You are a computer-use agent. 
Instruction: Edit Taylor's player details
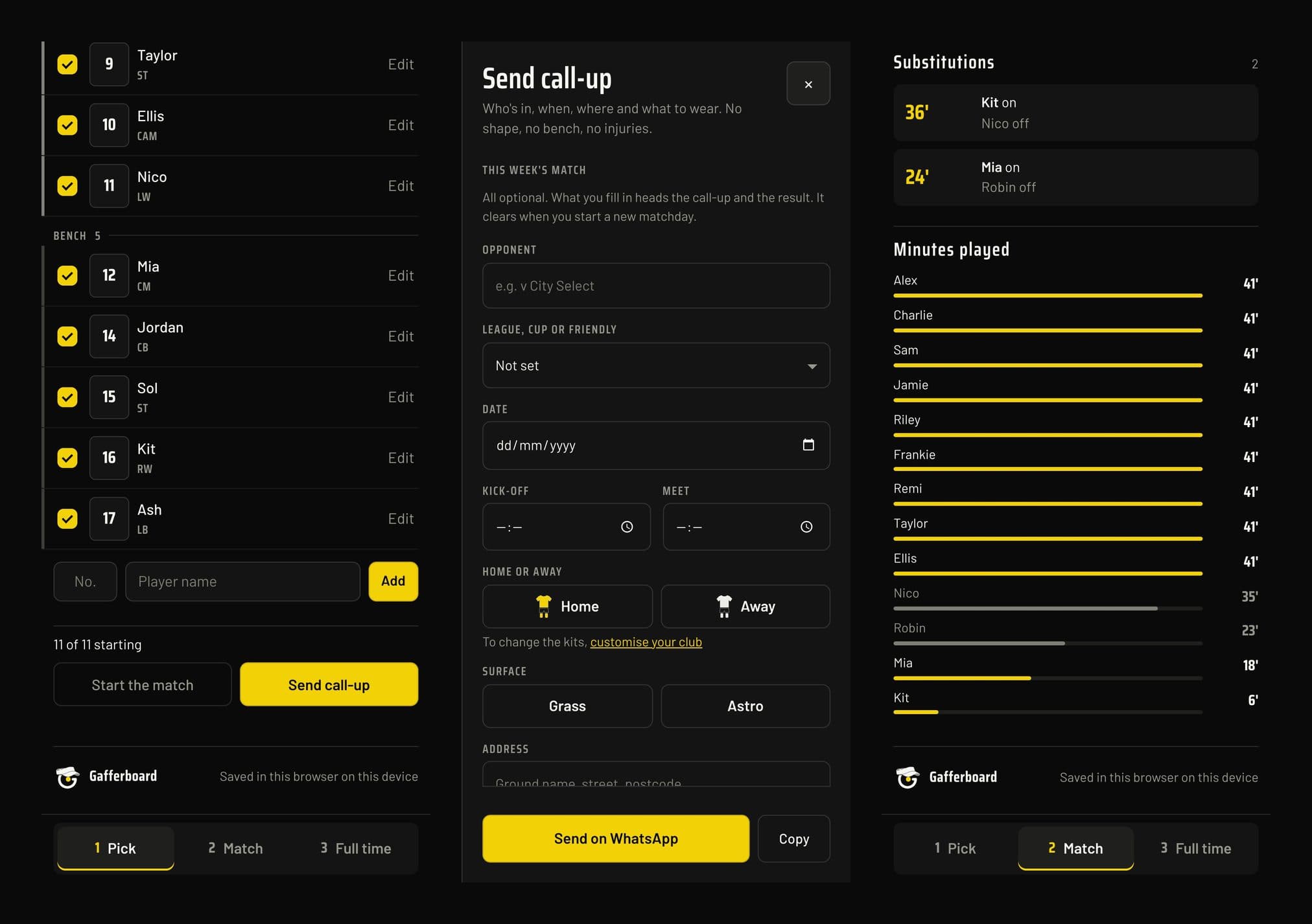(401, 64)
